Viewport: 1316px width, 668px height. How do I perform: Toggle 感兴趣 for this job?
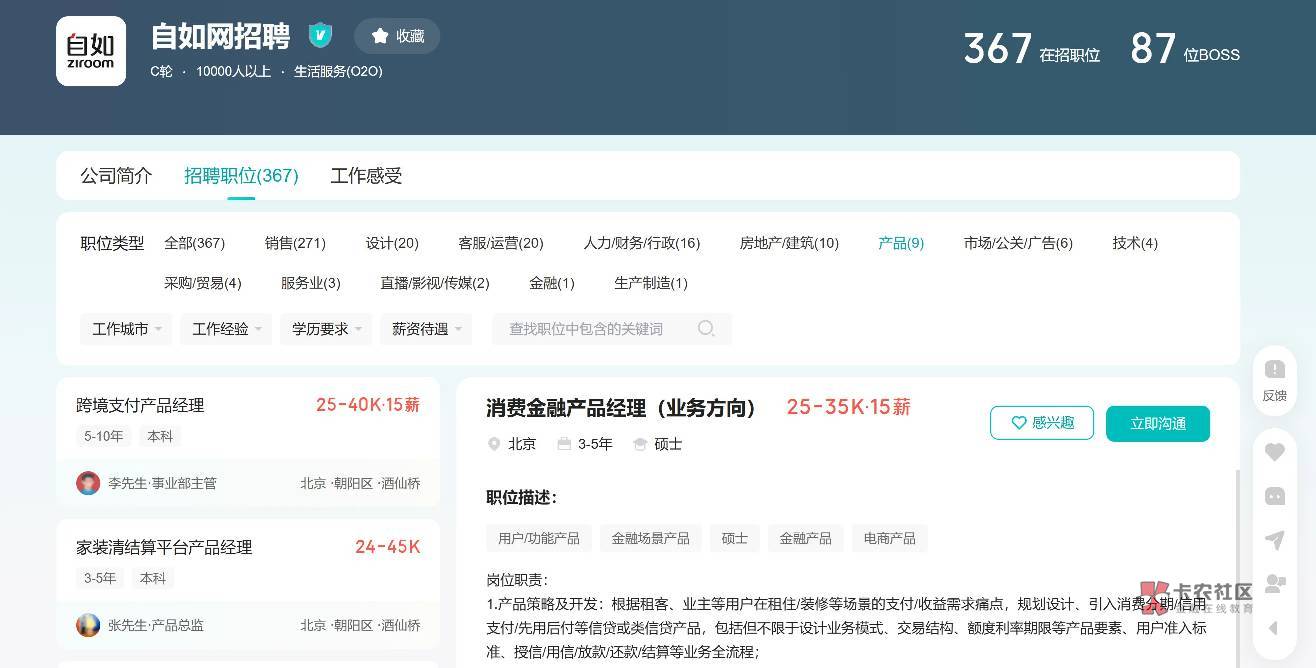click(1041, 423)
